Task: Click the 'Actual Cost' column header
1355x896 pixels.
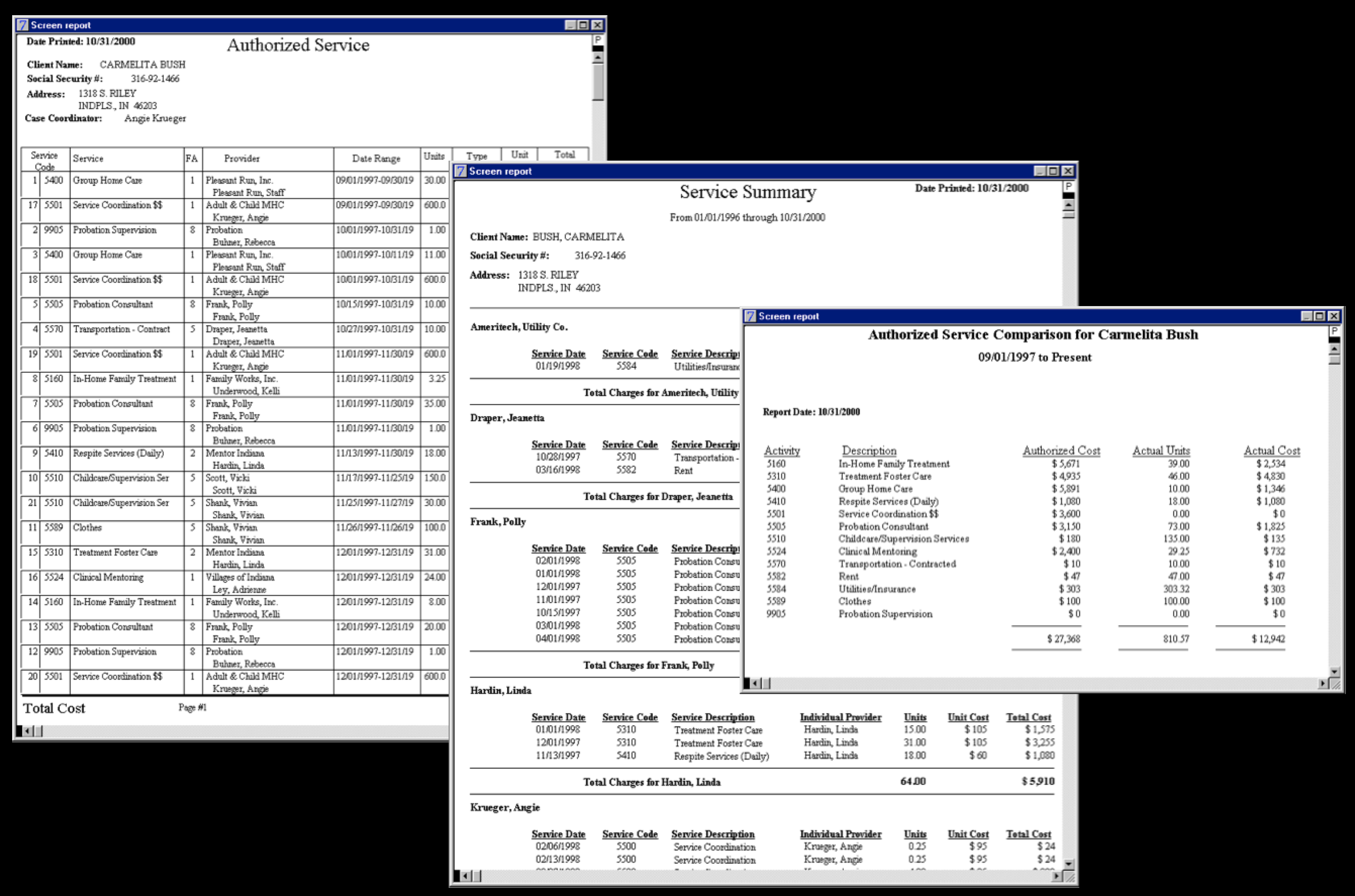Action: 1272,451
